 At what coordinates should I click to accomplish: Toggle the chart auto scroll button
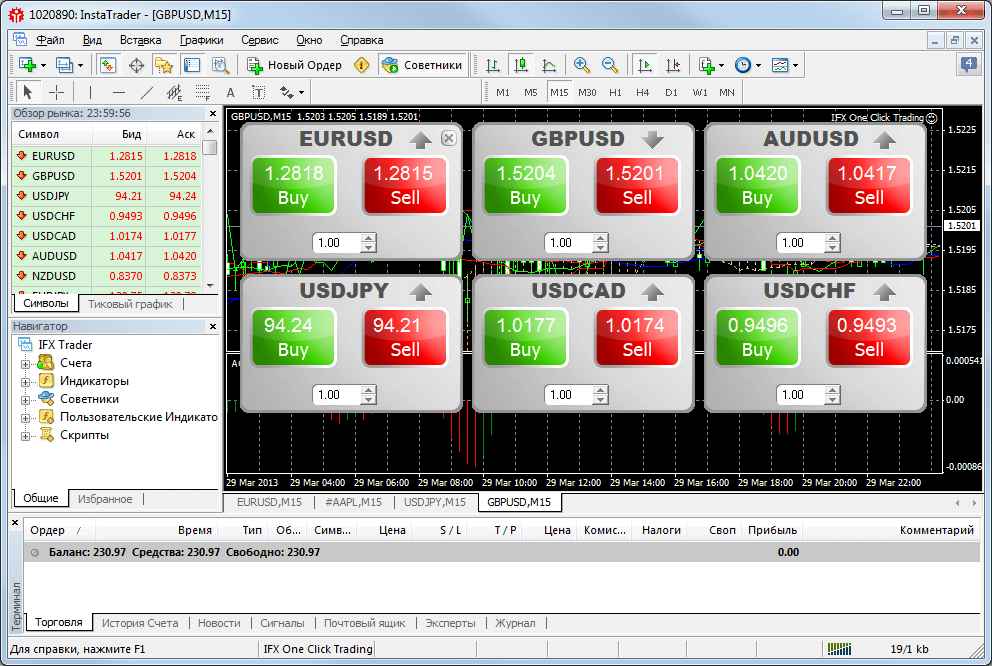644,65
